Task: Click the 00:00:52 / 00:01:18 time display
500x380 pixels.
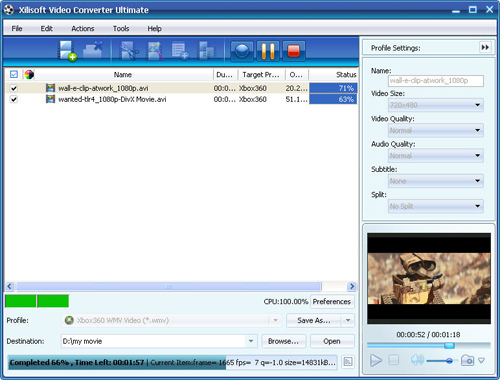Action: click(x=428, y=335)
